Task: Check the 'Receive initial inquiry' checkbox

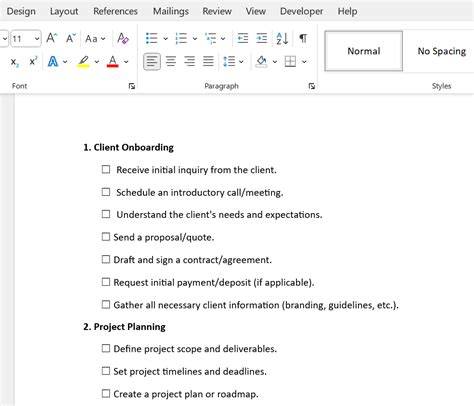Action: coord(106,169)
